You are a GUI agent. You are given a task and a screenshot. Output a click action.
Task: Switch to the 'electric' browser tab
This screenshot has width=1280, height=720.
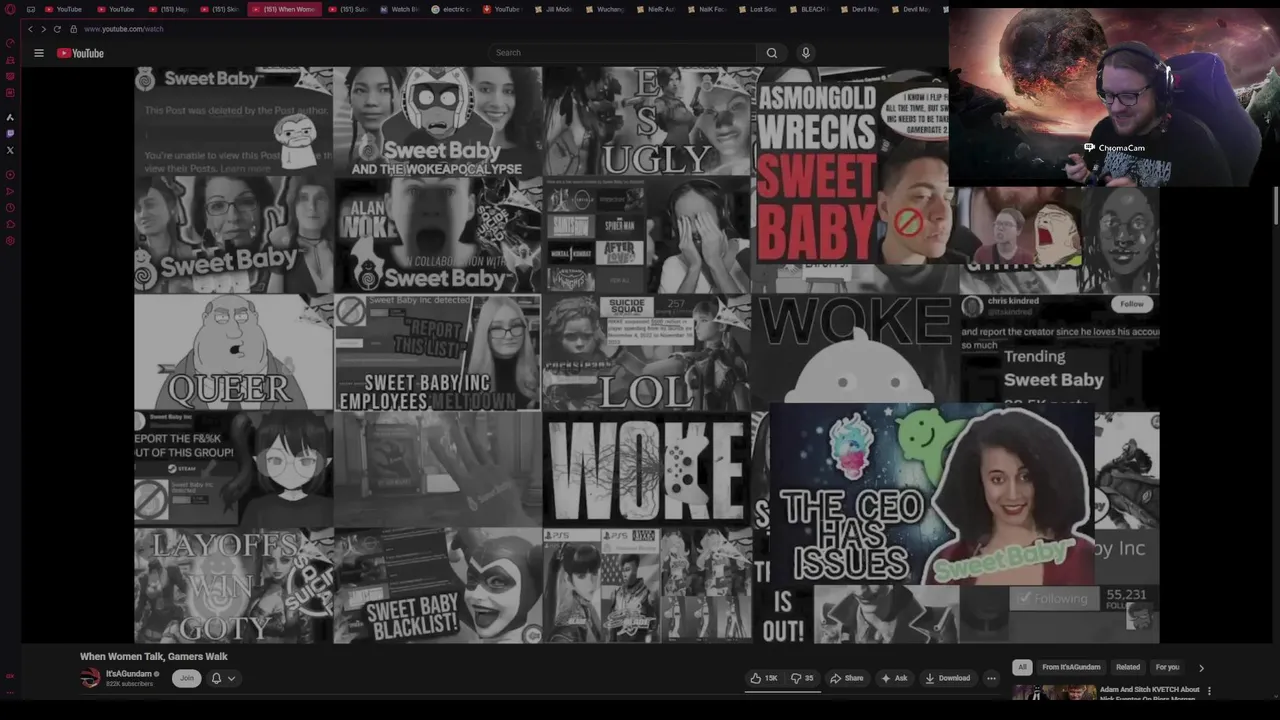(x=451, y=9)
